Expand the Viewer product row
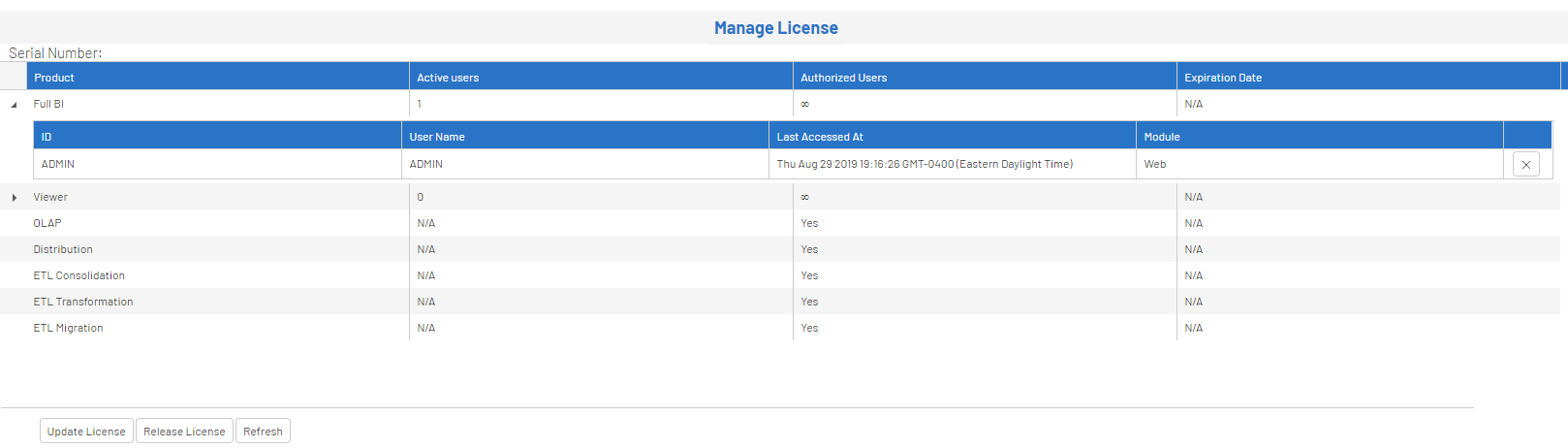Screen dimensions: 1568x448 [x=14, y=198]
